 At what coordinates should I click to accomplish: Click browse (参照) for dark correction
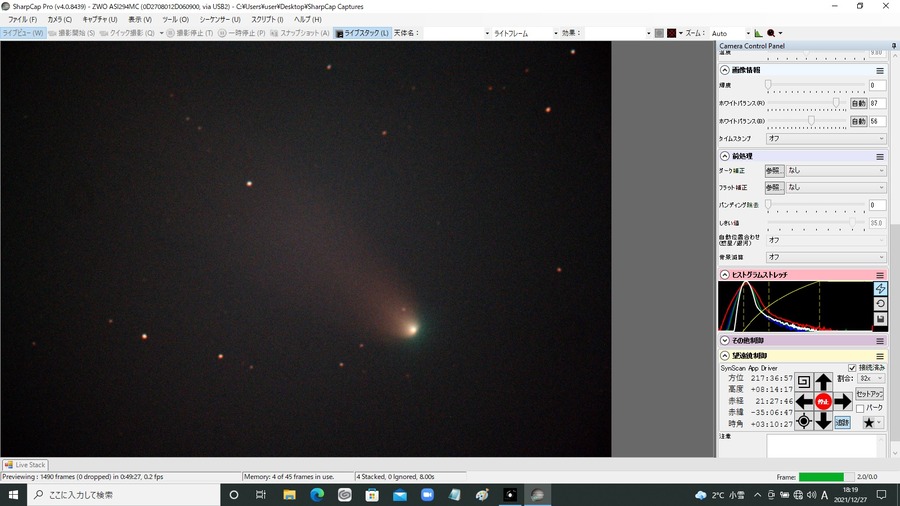click(x=774, y=170)
